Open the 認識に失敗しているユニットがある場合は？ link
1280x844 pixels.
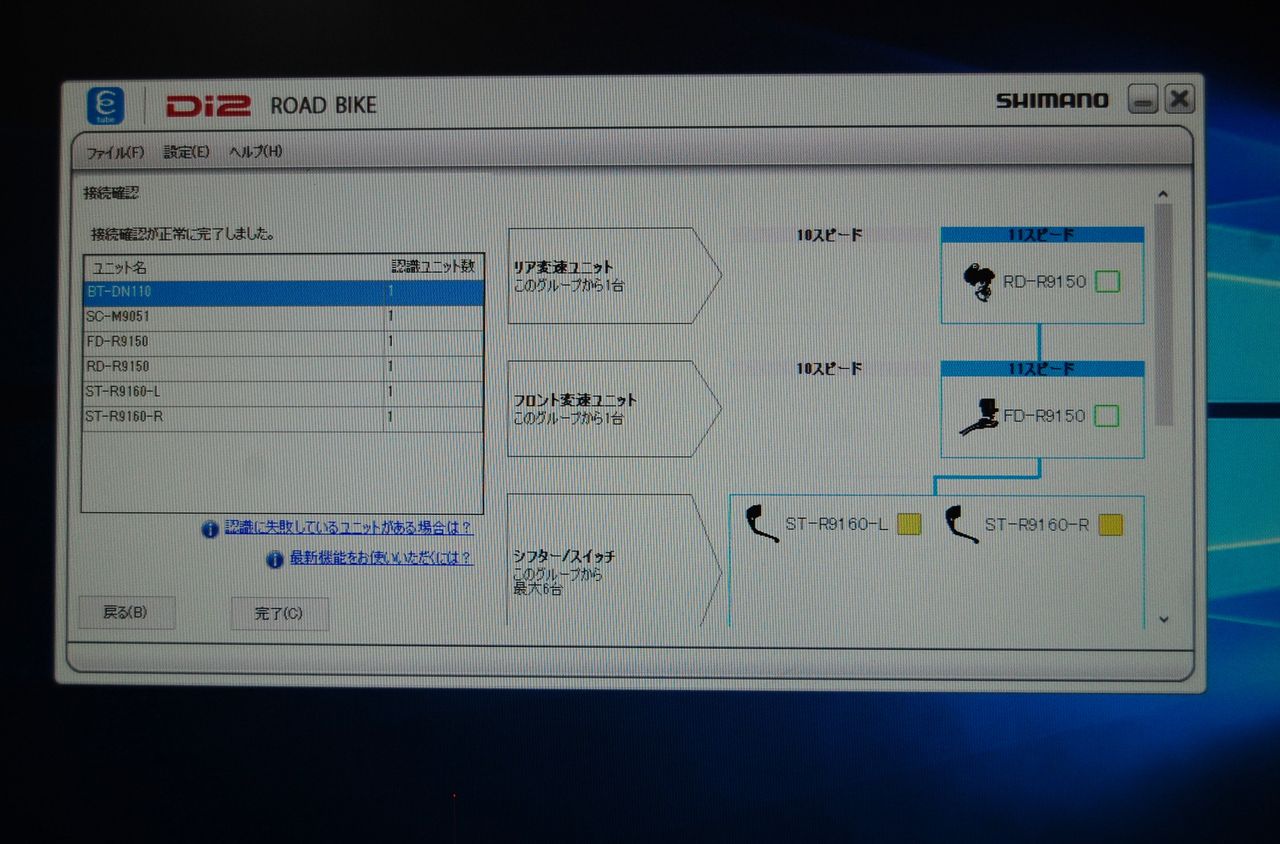[x=349, y=527]
